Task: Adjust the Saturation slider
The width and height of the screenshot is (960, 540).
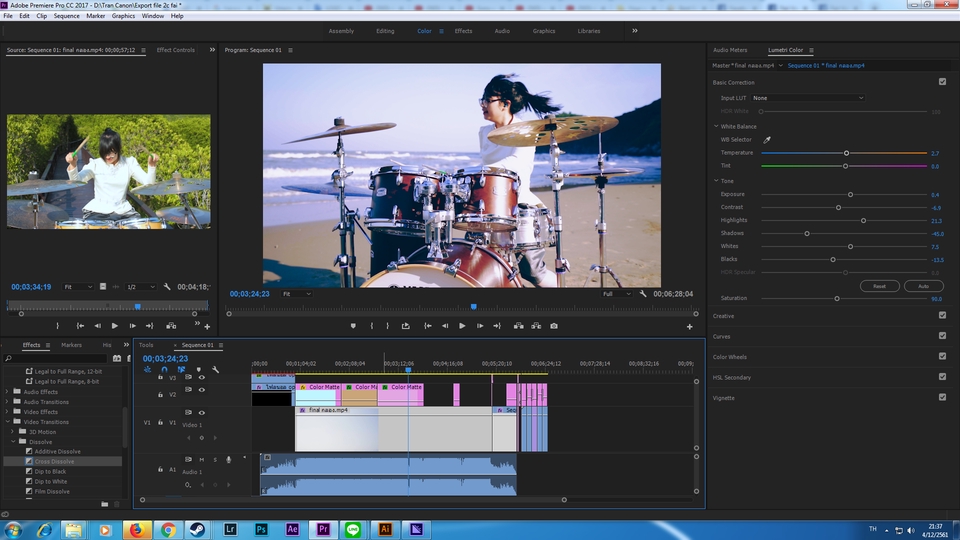Action: click(836, 299)
